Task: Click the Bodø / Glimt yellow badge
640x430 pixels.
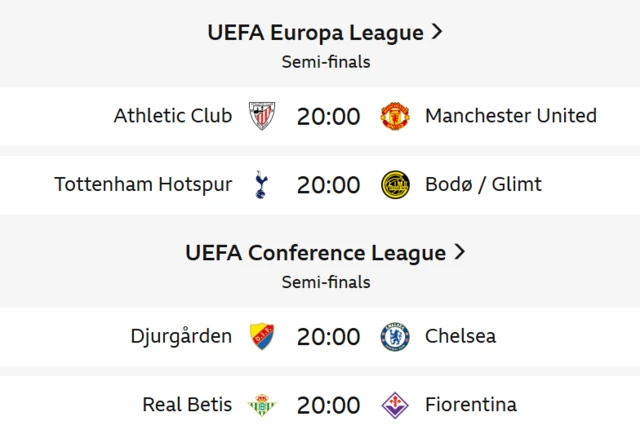Action: coord(395,185)
